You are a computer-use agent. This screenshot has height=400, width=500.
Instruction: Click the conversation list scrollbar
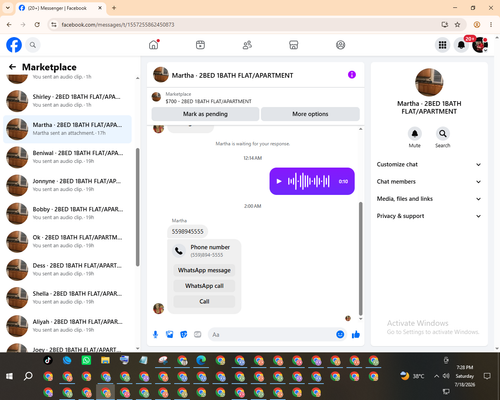[x=137, y=207]
